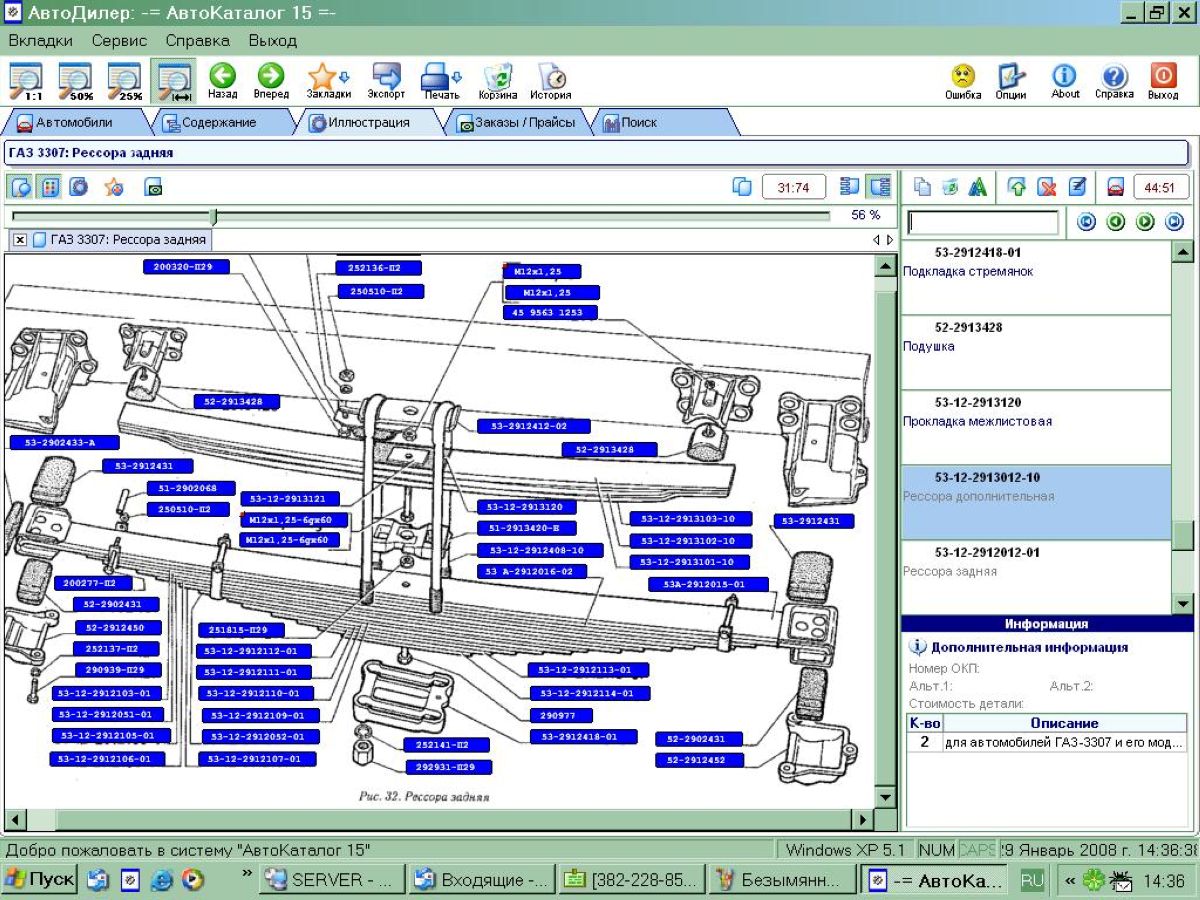
Task: Toggle the pressed right-side panel layout button
Action: coord(880,187)
